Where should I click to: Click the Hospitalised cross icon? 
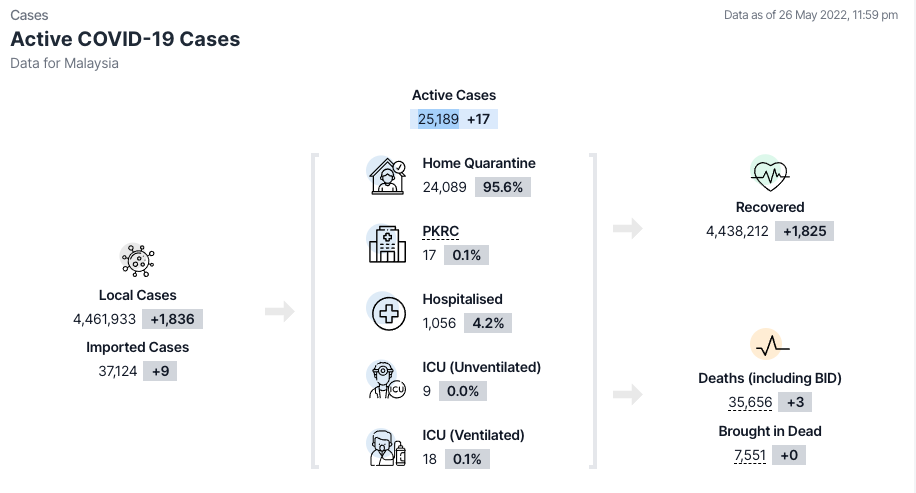click(387, 312)
